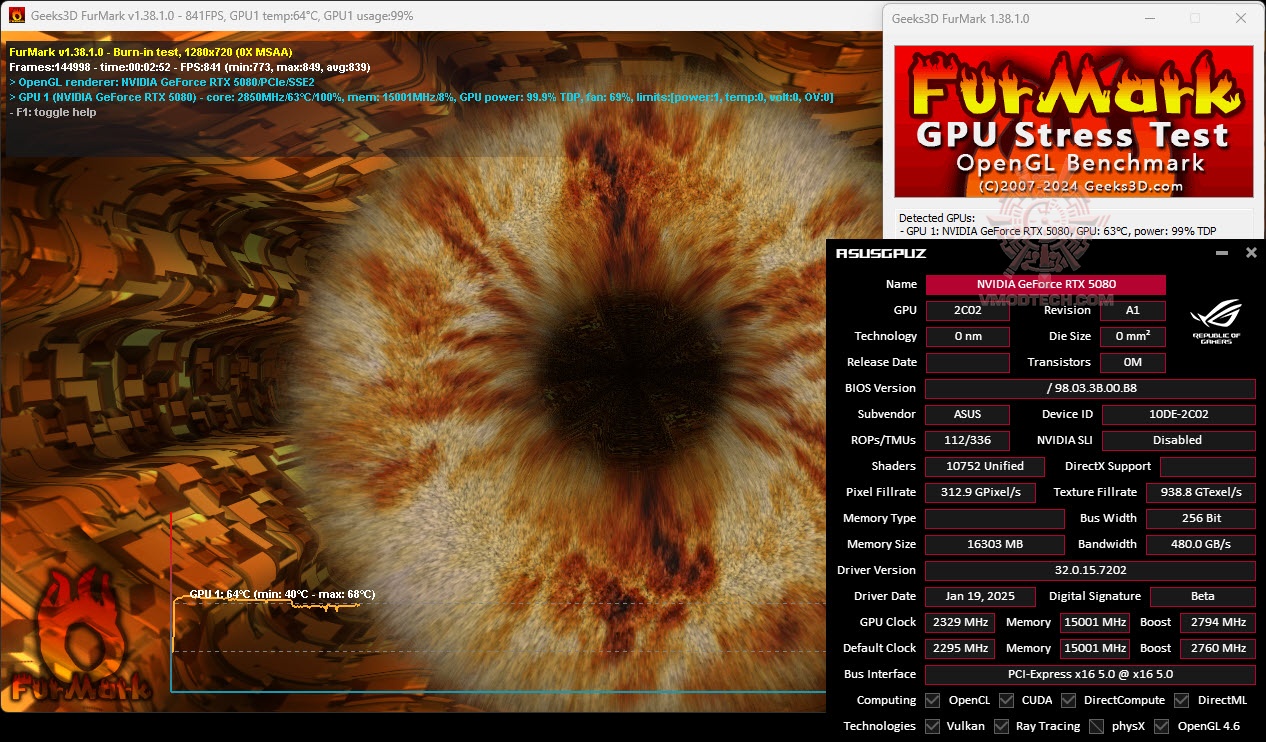Click the Die Size field
The width and height of the screenshot is (1266, 742).
(1133, 336)
